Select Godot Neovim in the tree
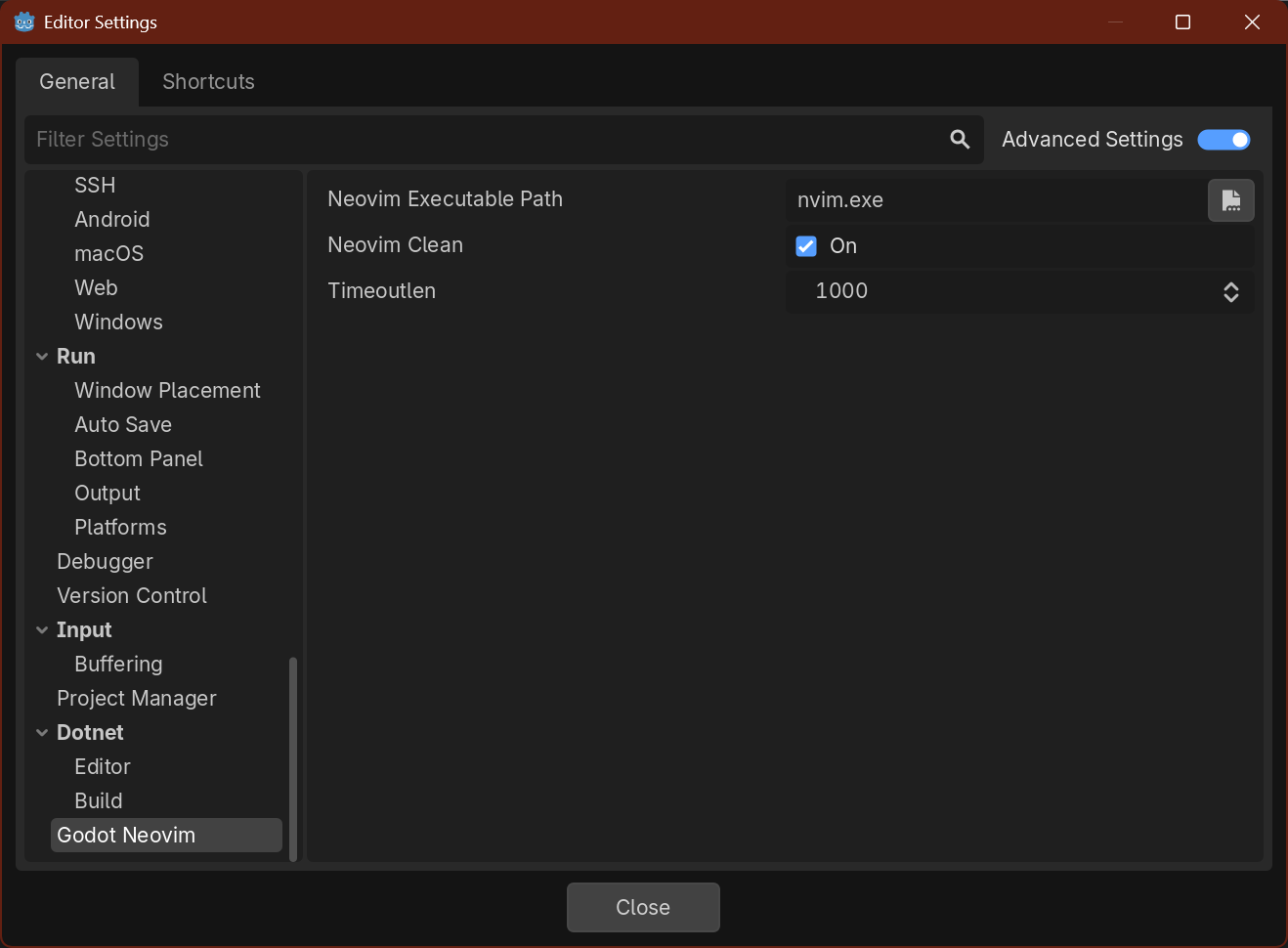The image size is (1288, 948). point(166,836)
